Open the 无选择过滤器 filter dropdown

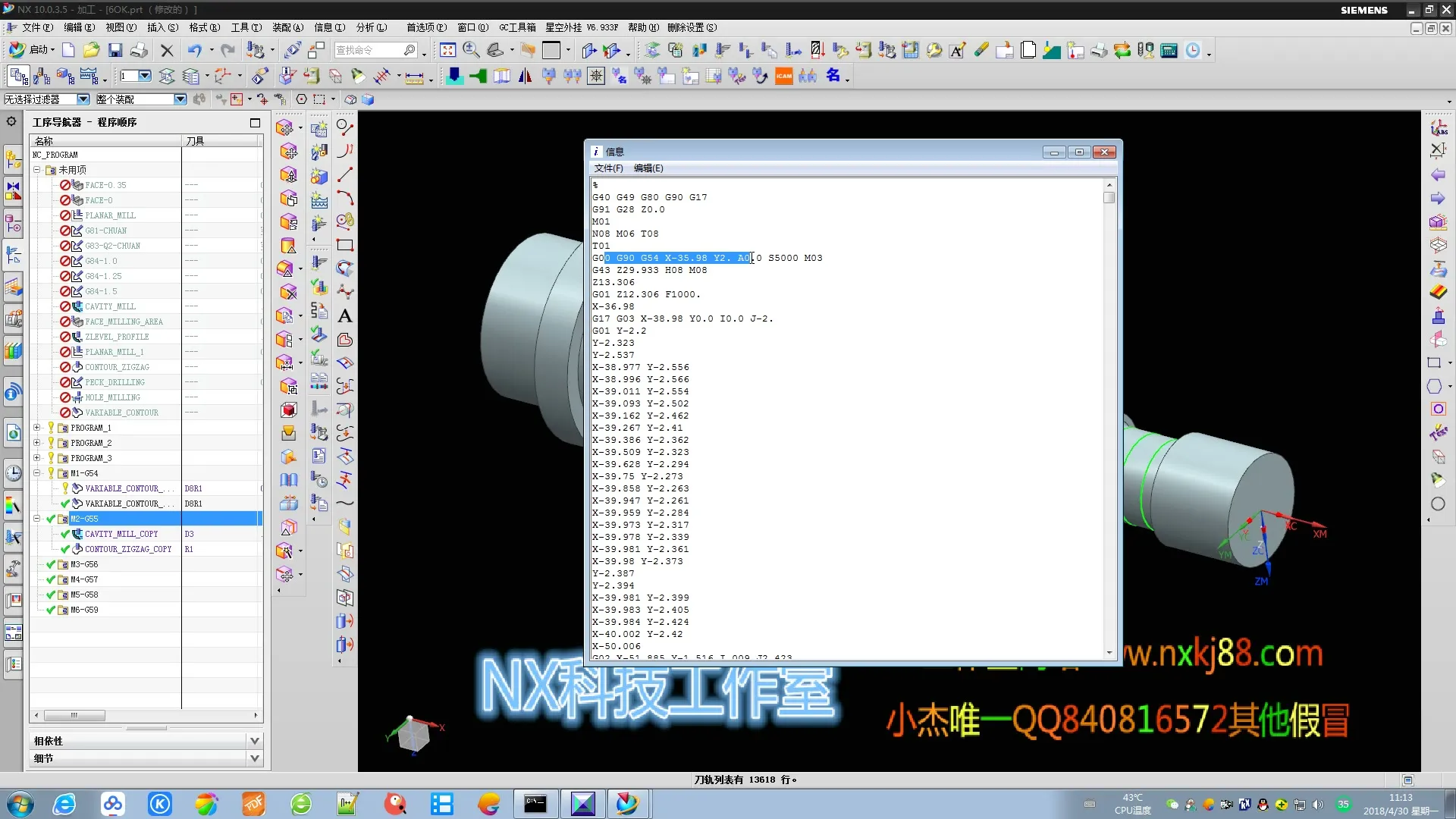coord(83,99)
